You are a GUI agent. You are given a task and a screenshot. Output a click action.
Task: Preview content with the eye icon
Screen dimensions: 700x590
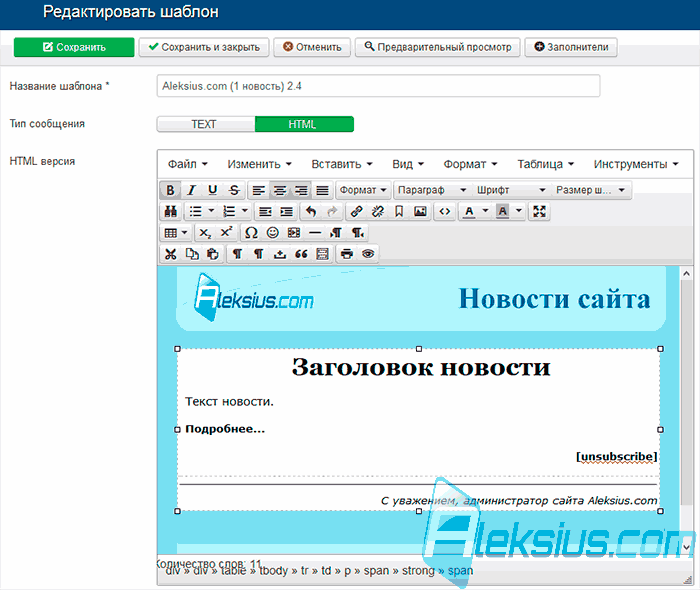(x=368, y=254)
